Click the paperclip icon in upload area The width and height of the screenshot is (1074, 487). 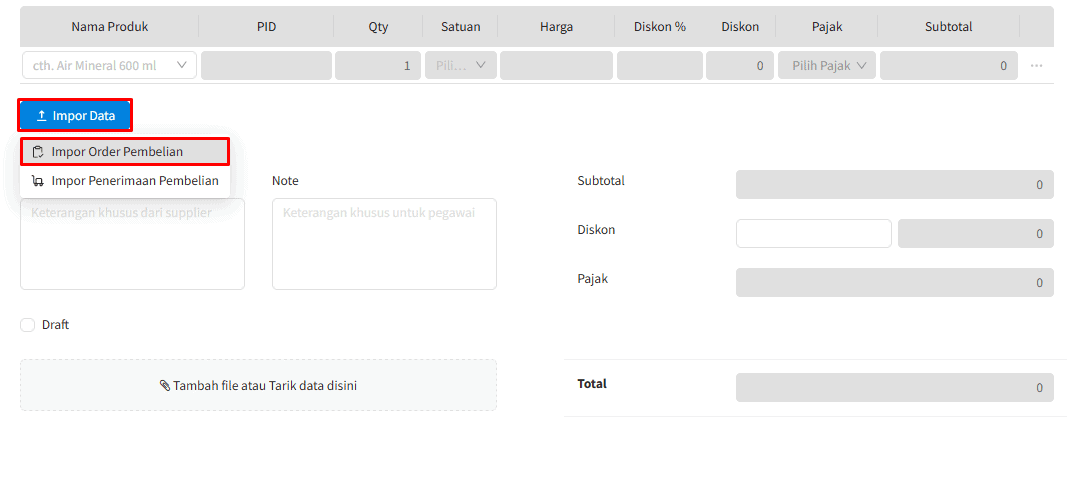coord(164,386)
